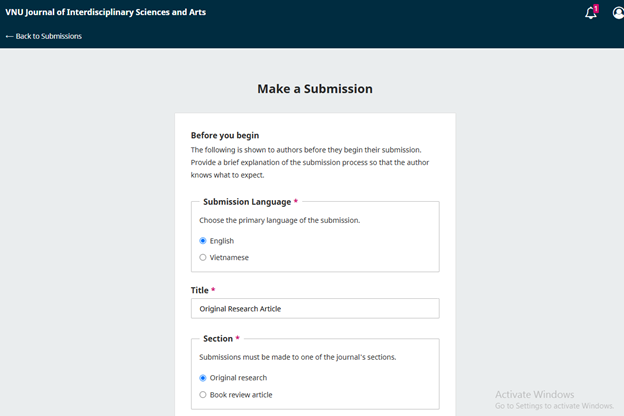The width and height of the screenshot is (624, 416).
Task: Click the submission process explanation paragraph
Action: (x=310, y=162)
